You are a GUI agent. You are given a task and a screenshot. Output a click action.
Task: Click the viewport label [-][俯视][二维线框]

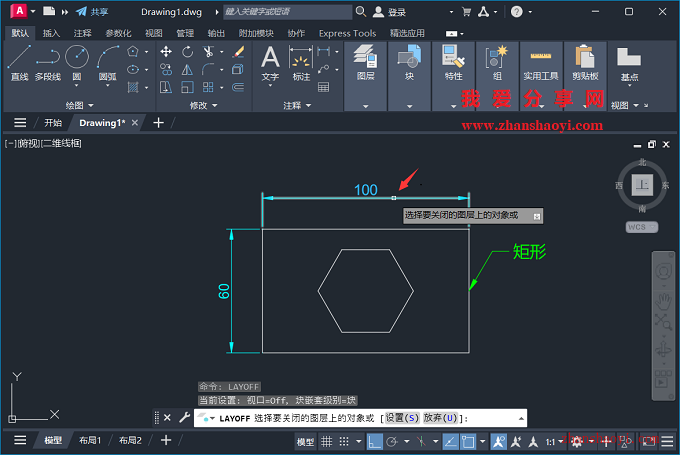click(43, 143)
